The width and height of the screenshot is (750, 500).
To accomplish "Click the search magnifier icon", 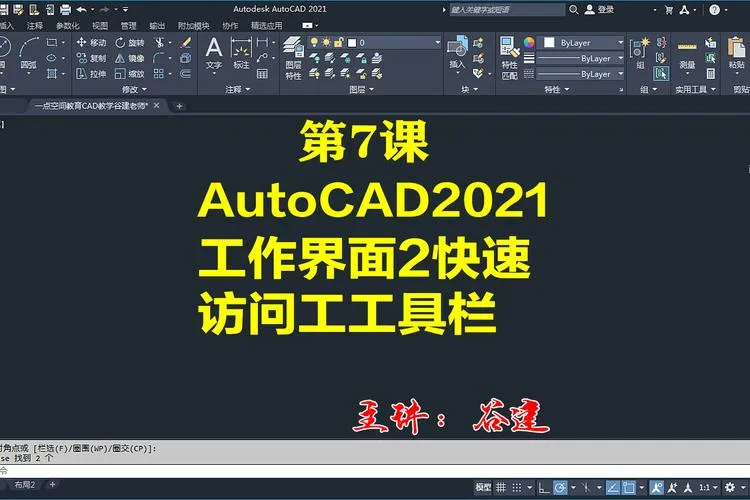I will pyautogui.click(x=574, y=9).
